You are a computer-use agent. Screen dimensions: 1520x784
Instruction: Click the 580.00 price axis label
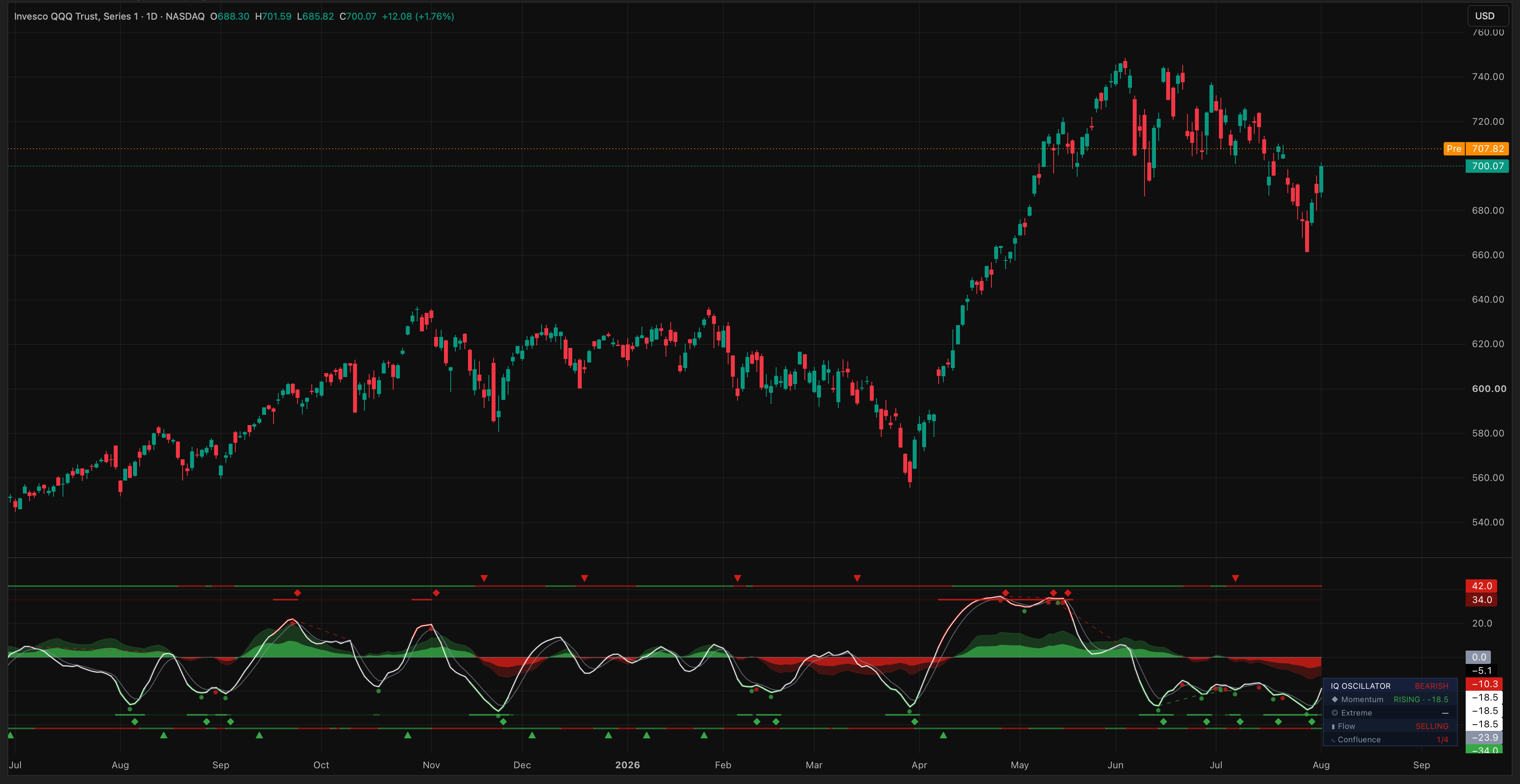pyautogui.click(x=1488, y=433)
